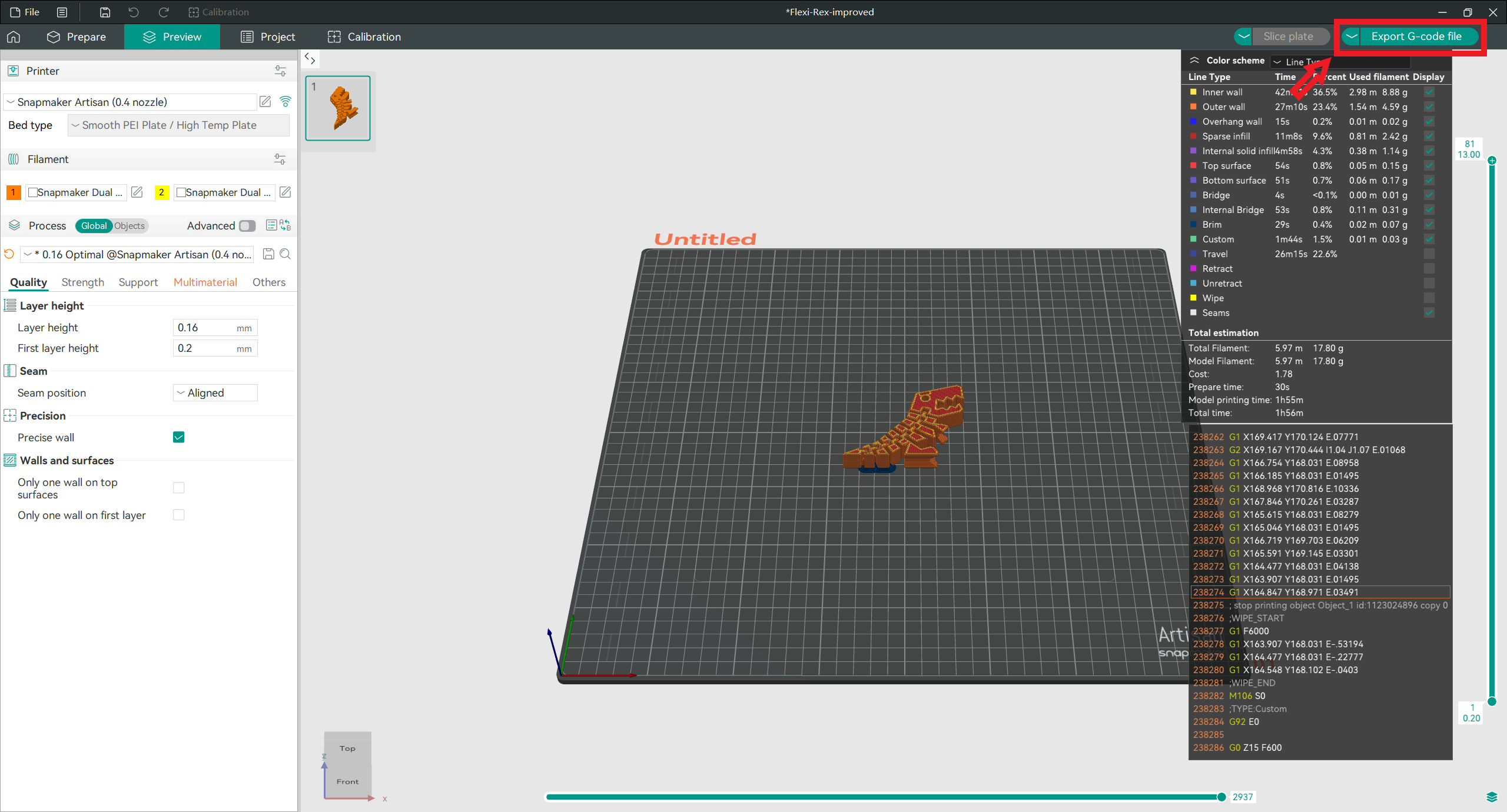1507x812 pixels.
Task: Click the Top face of view cube
Action: [347, 748]
